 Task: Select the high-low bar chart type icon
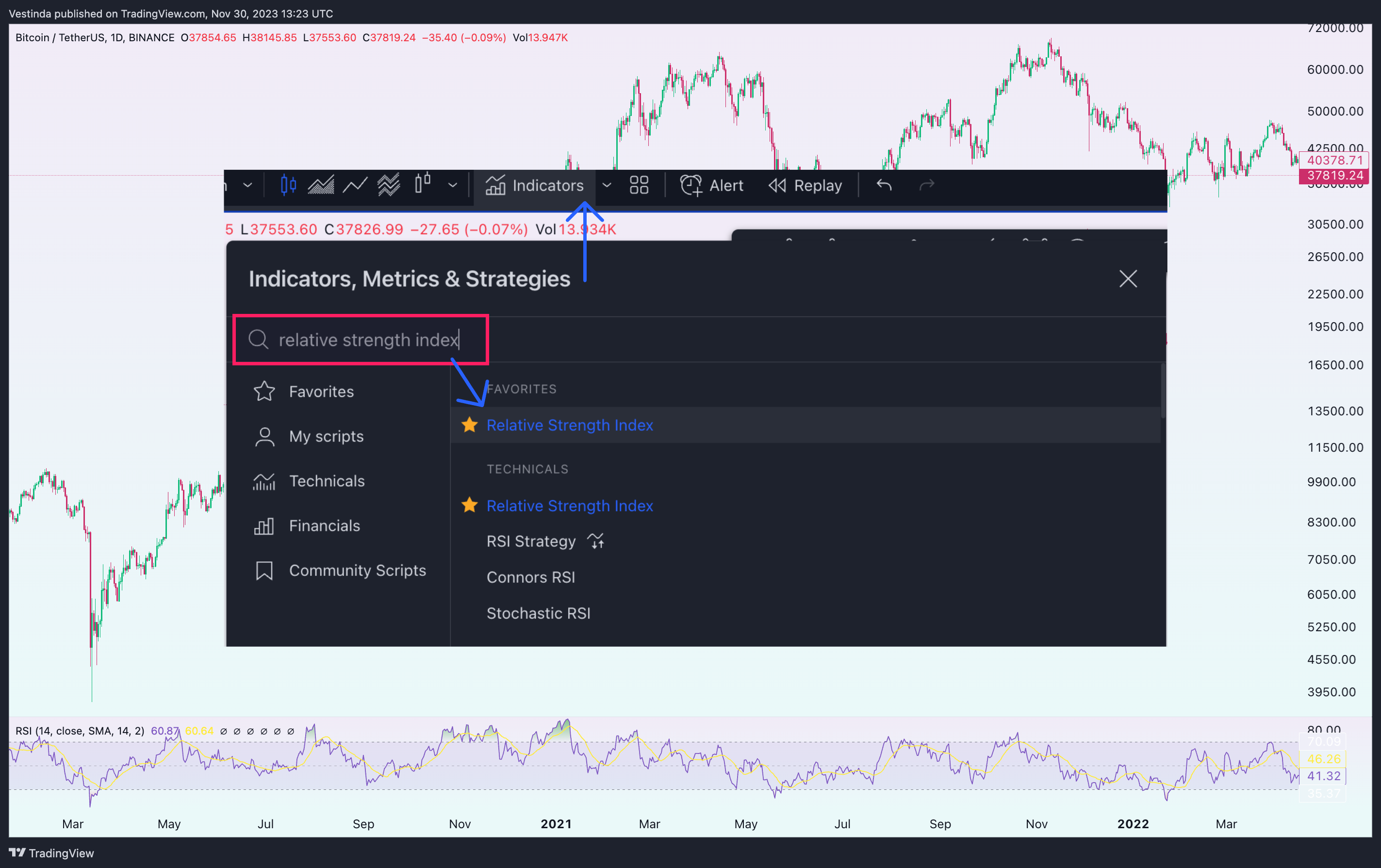coord(423,183)
